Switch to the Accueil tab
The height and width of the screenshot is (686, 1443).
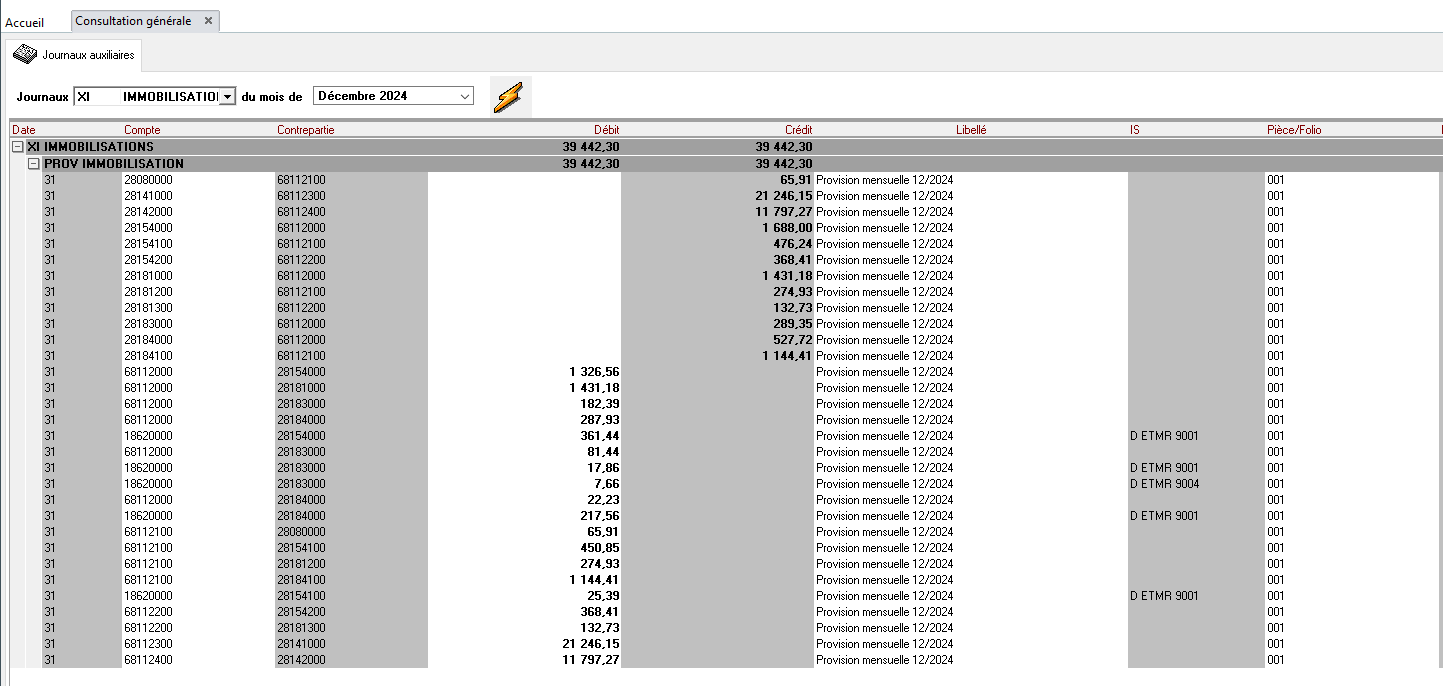point(25,22)
